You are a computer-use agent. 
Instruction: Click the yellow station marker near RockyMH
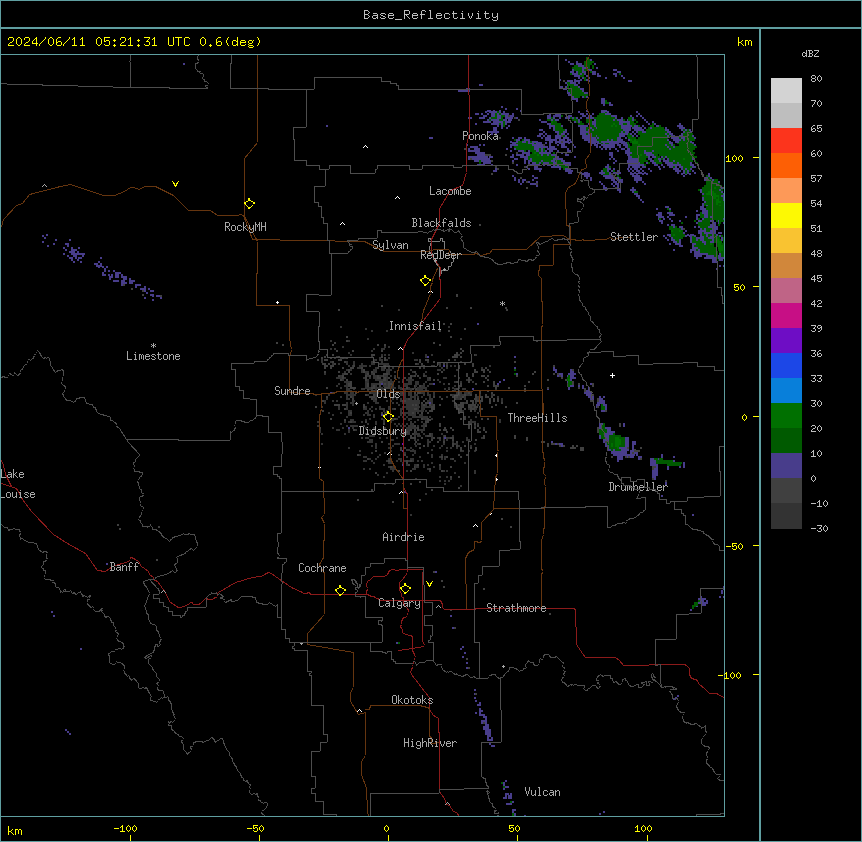coord(249,203)
